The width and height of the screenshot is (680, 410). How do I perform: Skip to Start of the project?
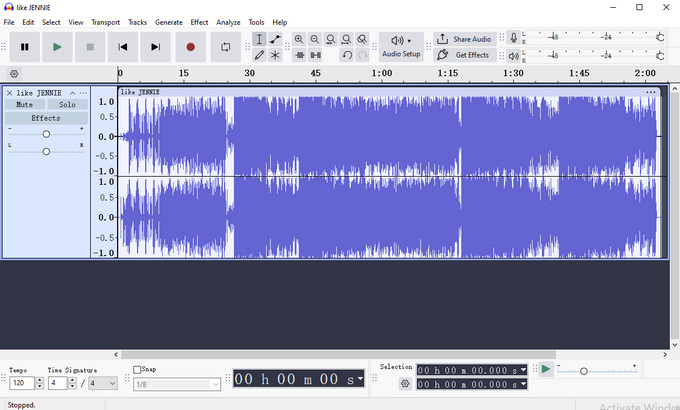point(123,47)
